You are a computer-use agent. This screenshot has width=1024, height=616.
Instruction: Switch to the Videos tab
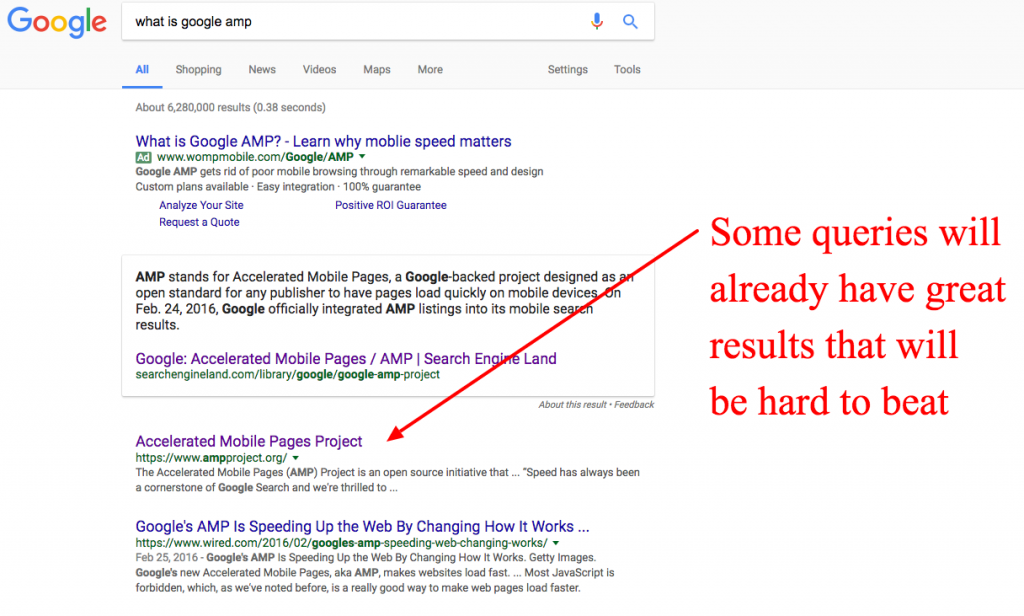click(x=319, y=69)
